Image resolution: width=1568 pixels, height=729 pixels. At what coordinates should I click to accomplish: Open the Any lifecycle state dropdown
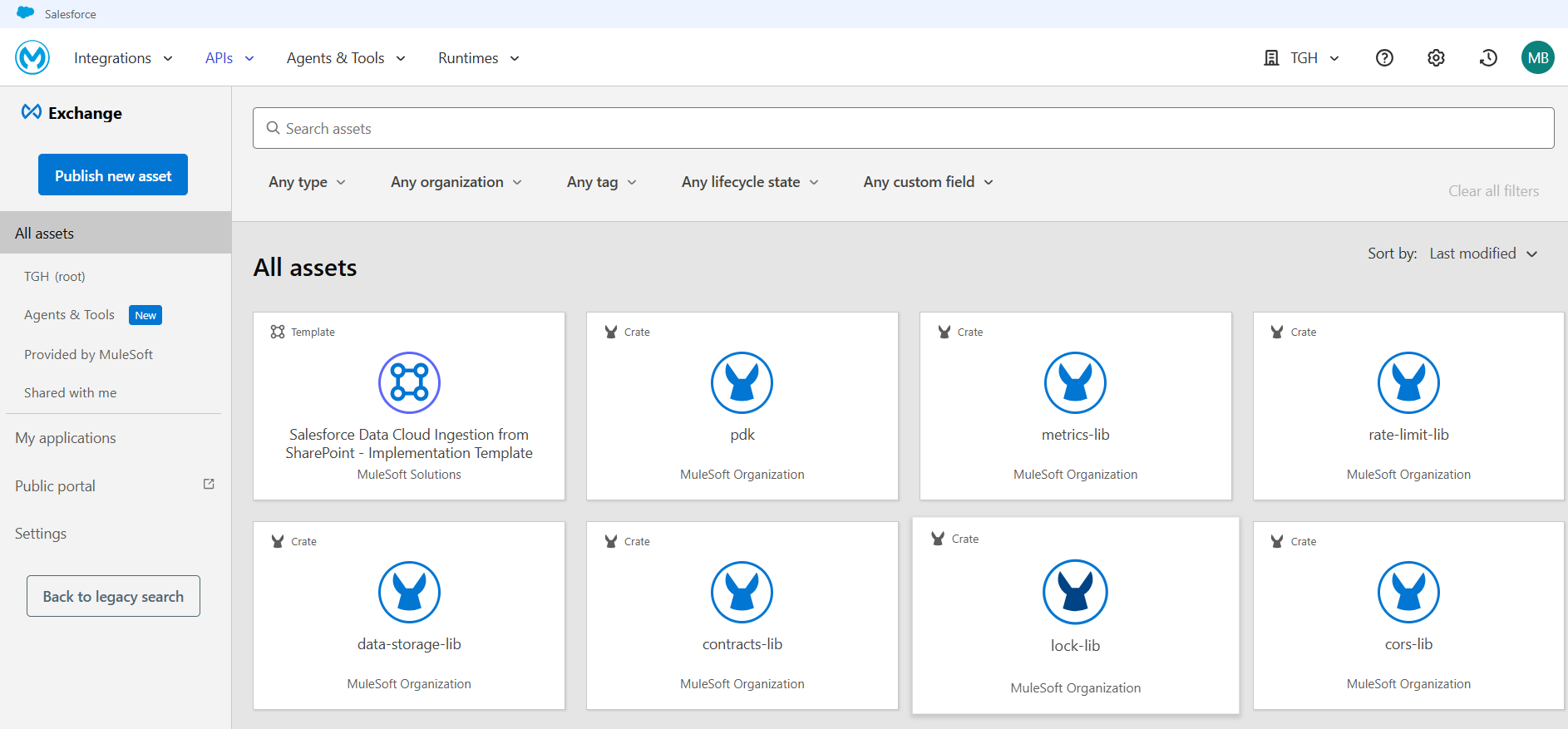click(x=750, y=182)
